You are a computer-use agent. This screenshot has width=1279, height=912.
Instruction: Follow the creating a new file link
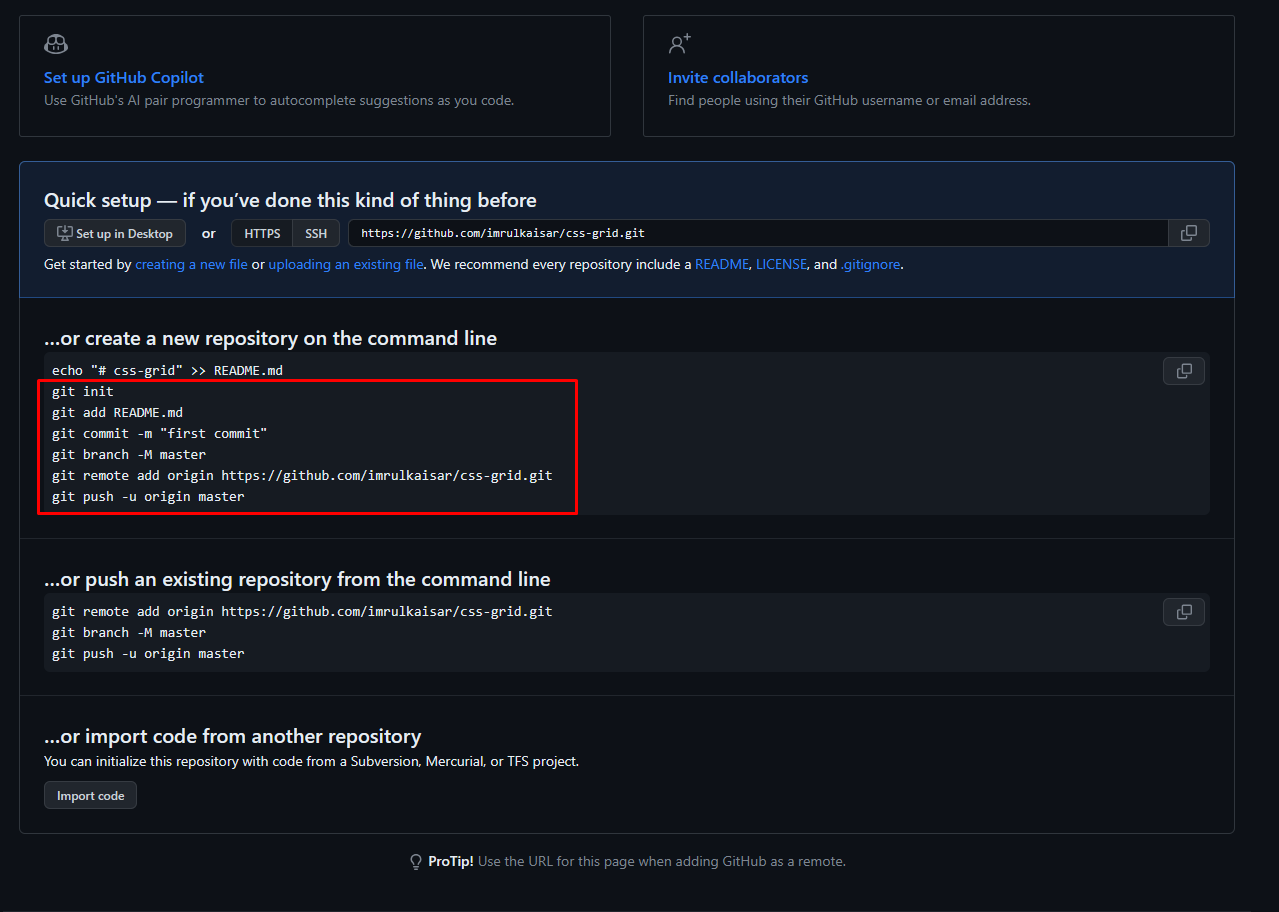(191, 265)
